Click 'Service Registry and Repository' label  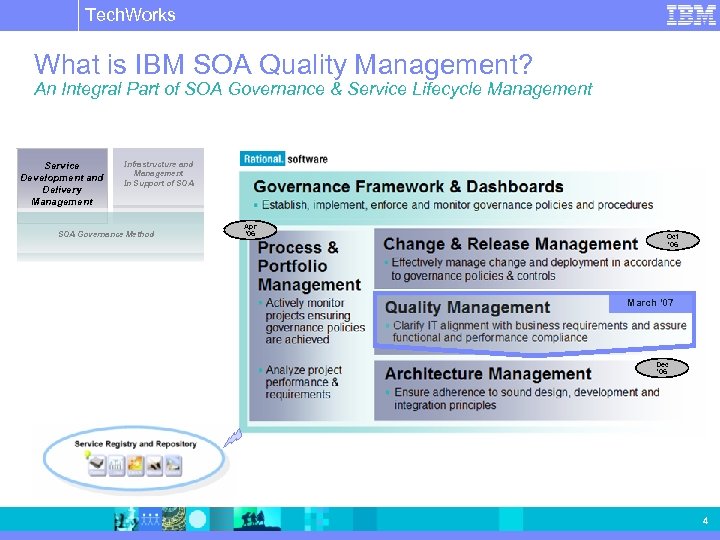tap(135, 444)
